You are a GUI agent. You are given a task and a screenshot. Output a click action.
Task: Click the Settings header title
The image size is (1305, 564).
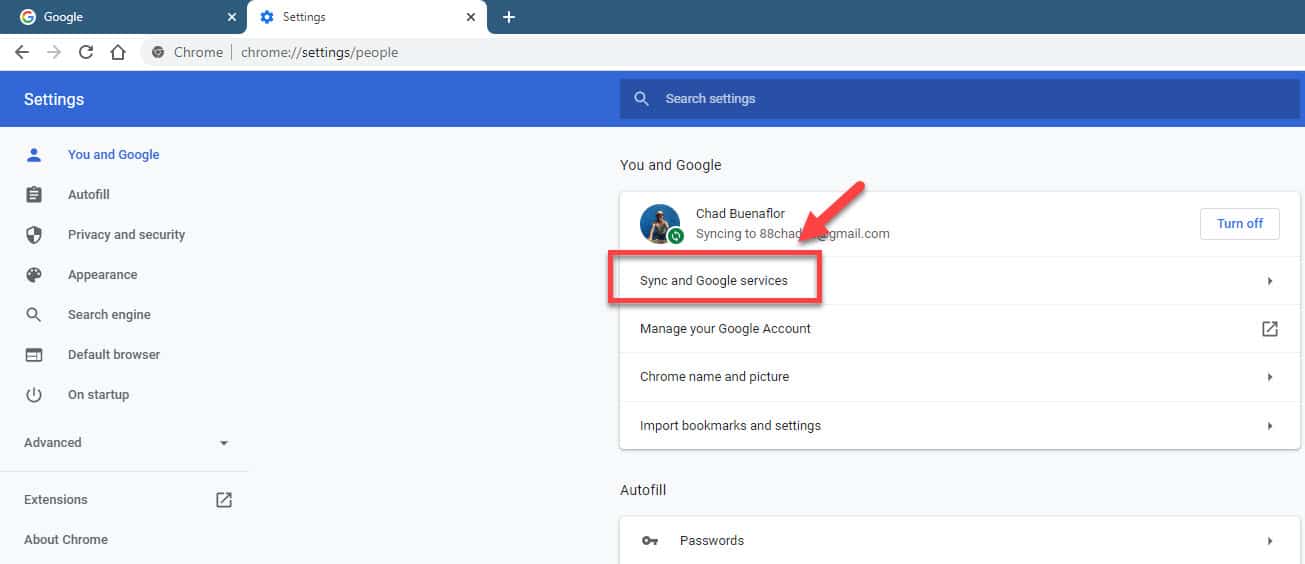click(x=54, y=99)
